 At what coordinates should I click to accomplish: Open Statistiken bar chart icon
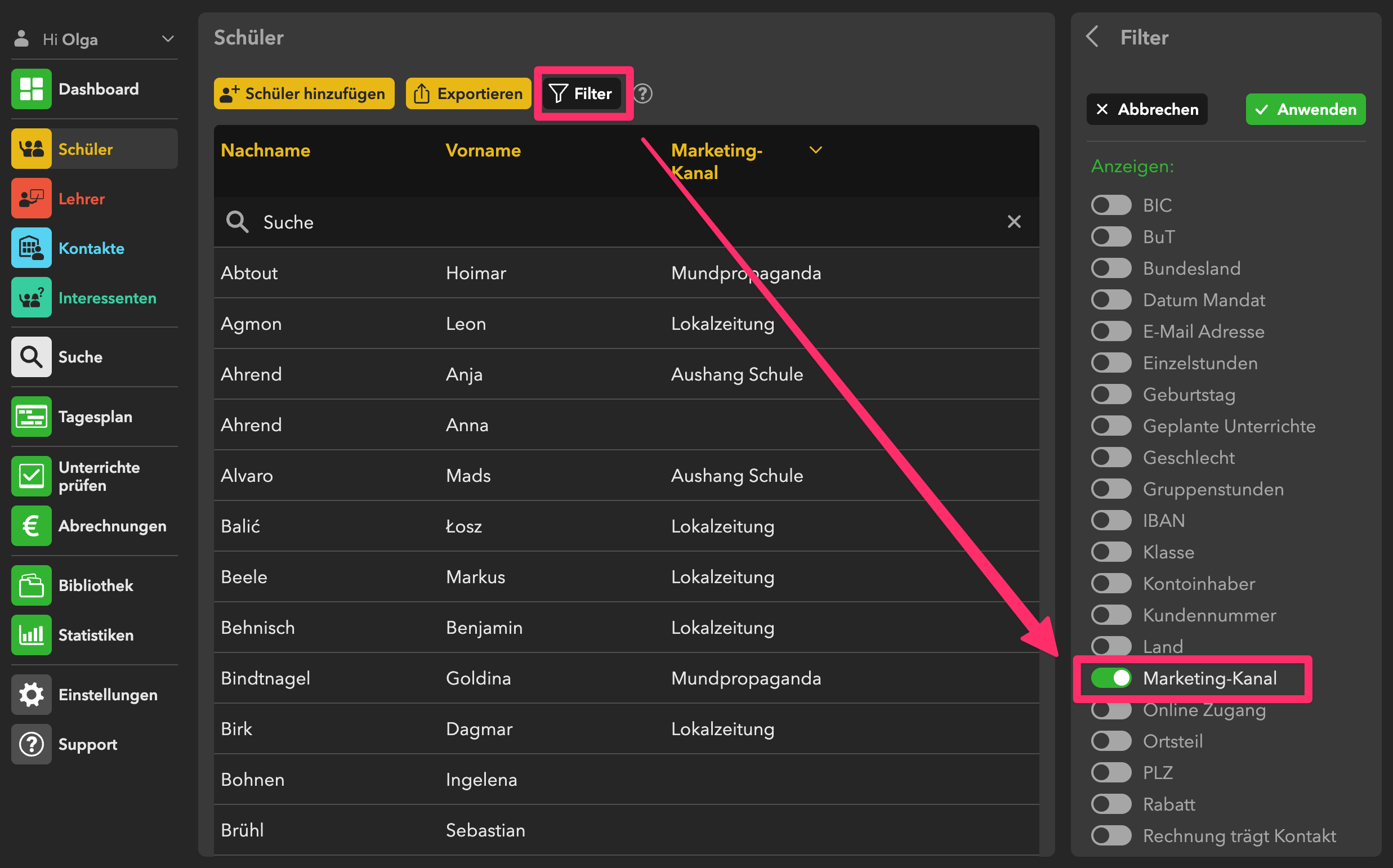point(31,635)
